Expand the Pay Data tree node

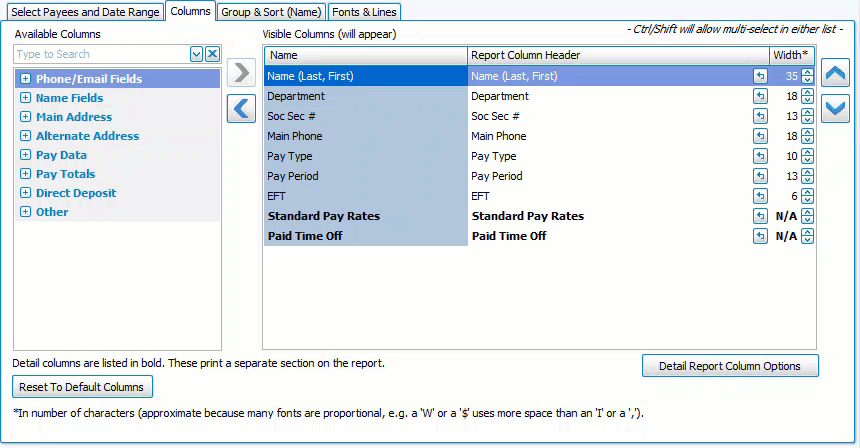pyautogui.click(x=25, y=155)
